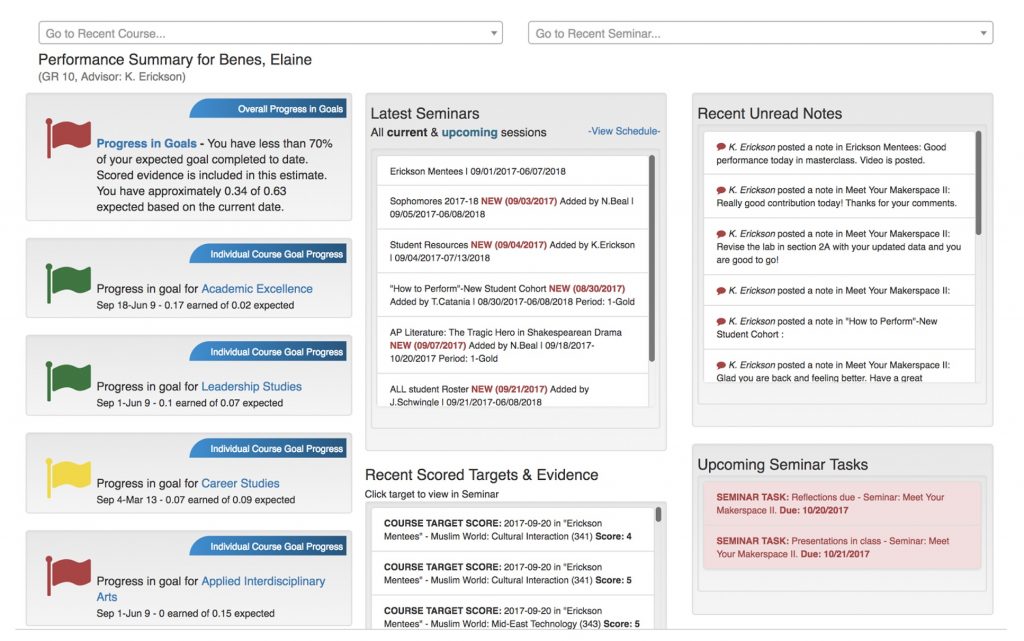Screen dimensions: 1024x641
Task: Open the Progress in Goals link
Action: (x=146, y=144)
